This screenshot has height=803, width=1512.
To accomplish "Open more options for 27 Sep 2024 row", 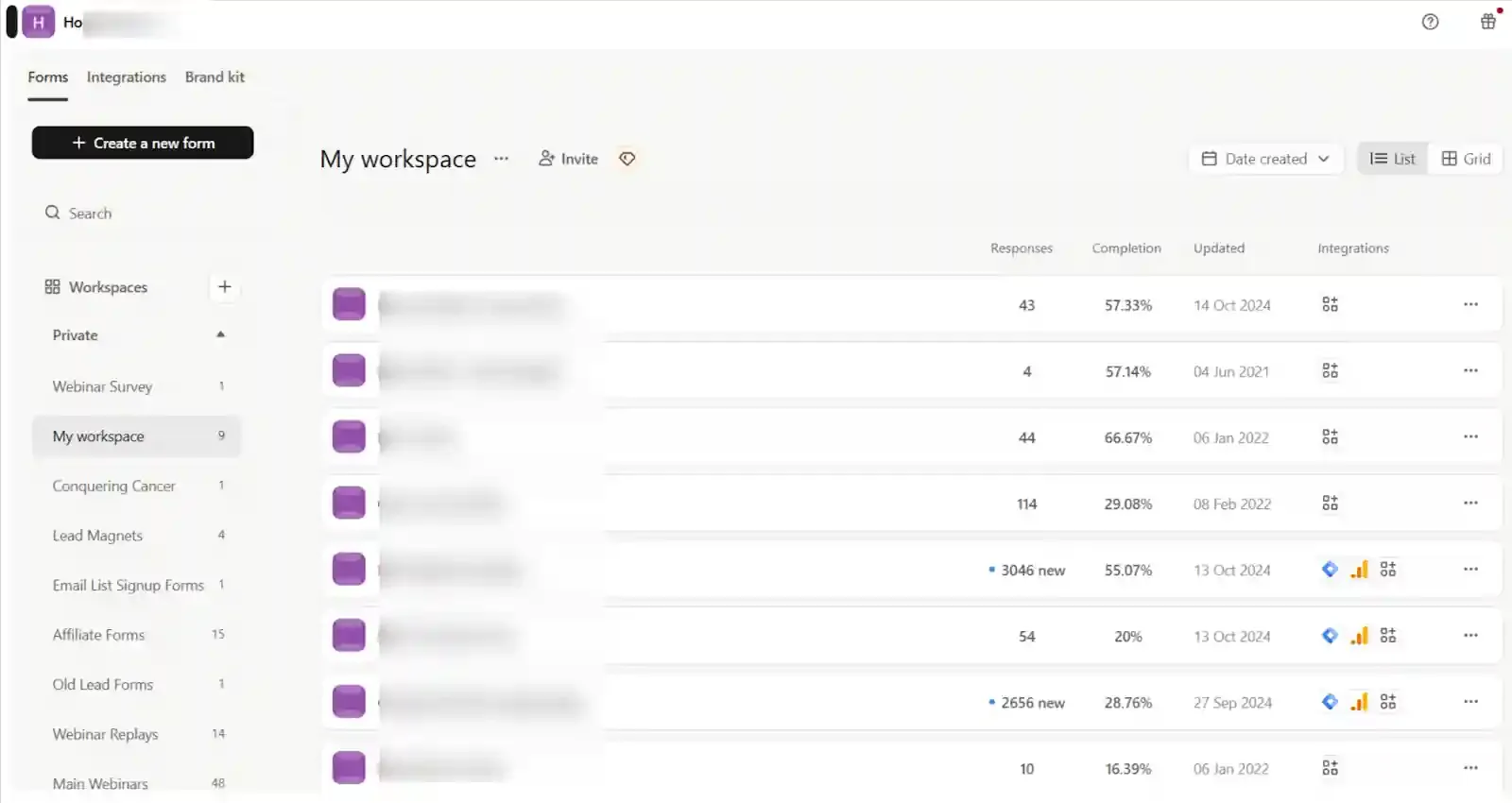I will (x=1470, y=701).
